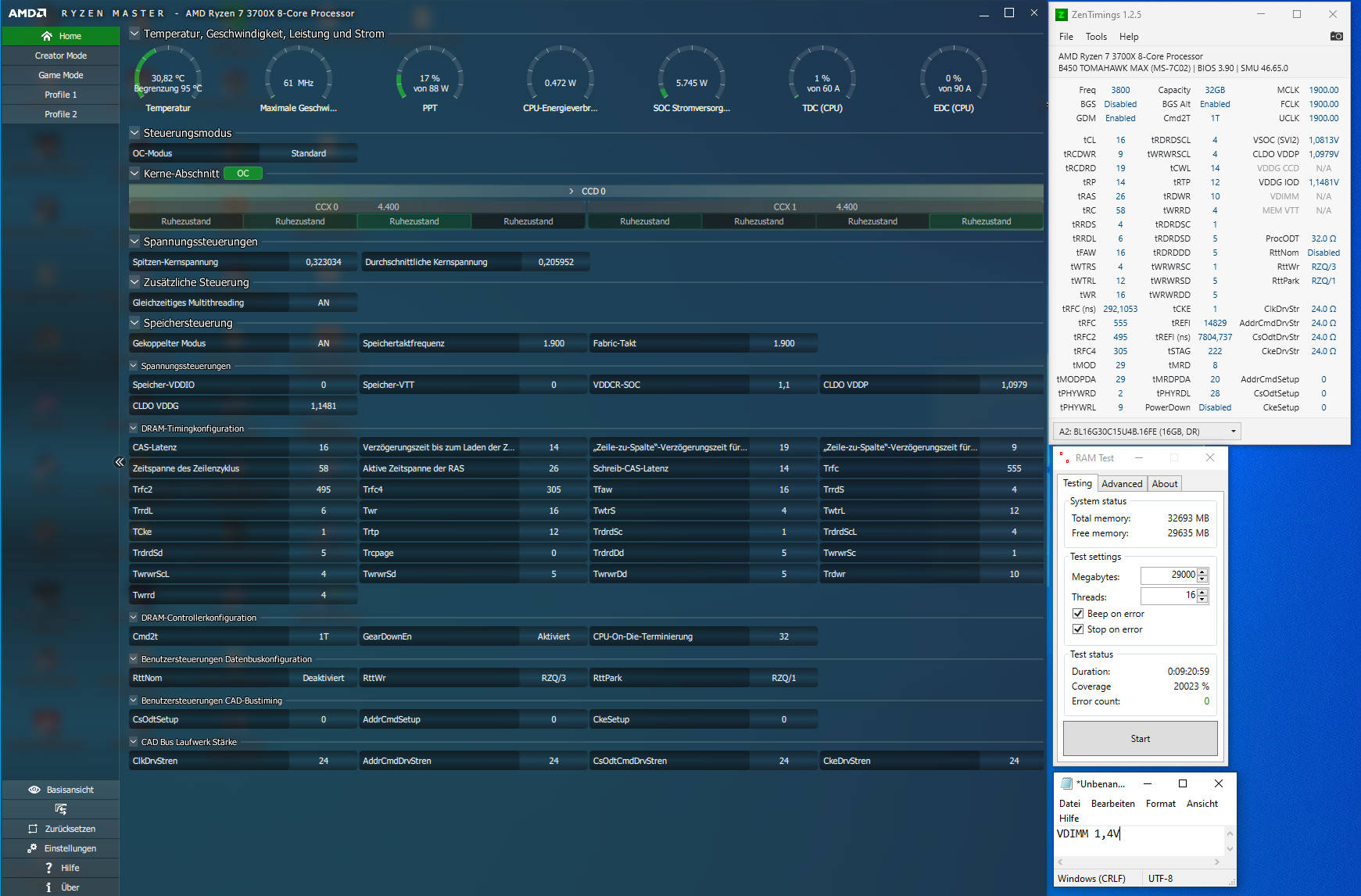Collapse Benutzersteuerungen Datenbuskonfiguration section

coord(134,659)
